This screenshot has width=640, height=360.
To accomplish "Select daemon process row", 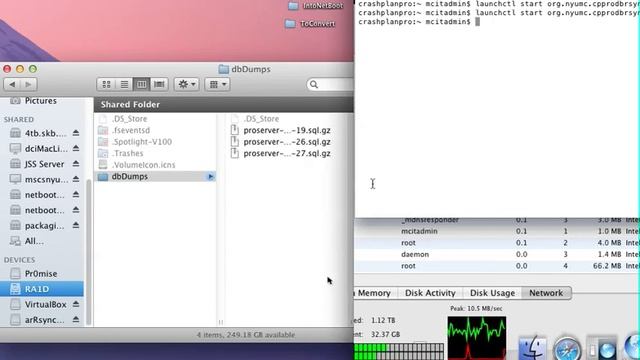I will coord(497,254).
